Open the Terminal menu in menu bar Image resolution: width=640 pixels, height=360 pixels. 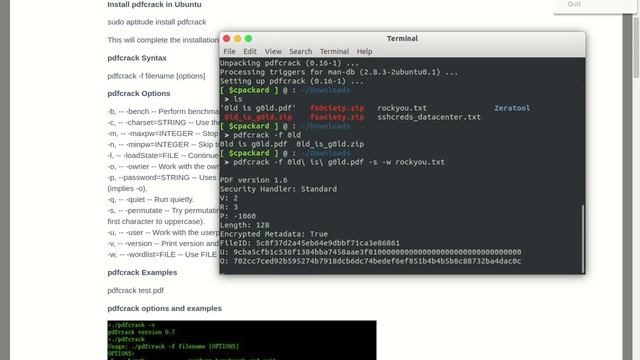[334, 51]
